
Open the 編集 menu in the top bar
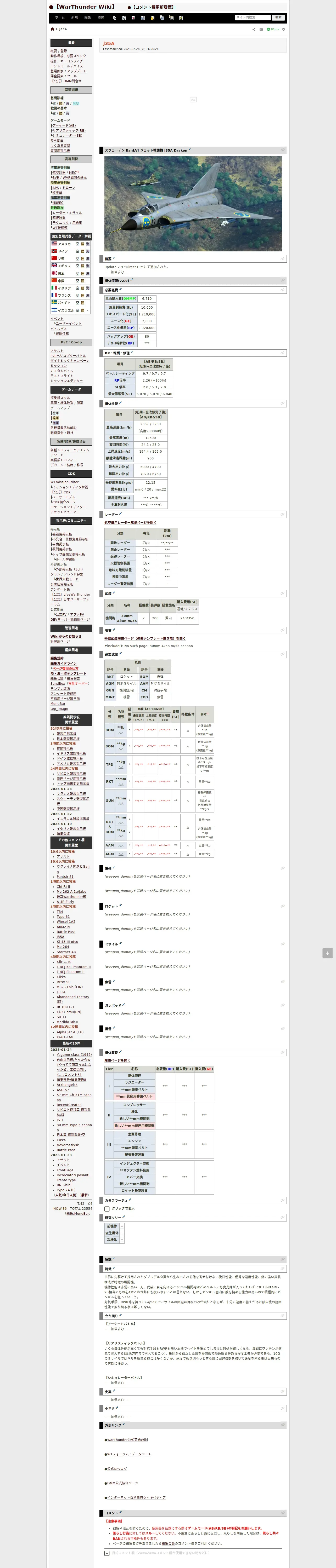pyautogui.click(x=88, y=18)
